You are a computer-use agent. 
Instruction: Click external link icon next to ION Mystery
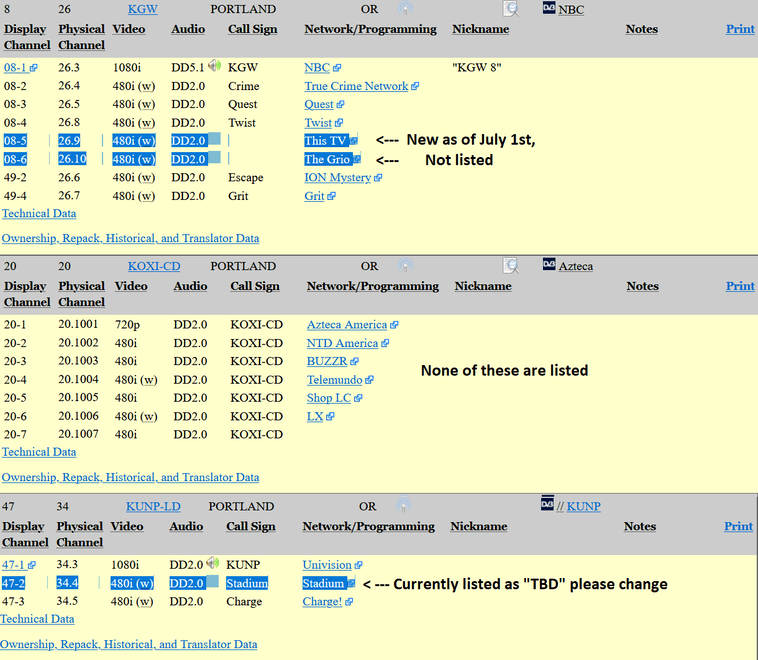[x=378, y=178]
